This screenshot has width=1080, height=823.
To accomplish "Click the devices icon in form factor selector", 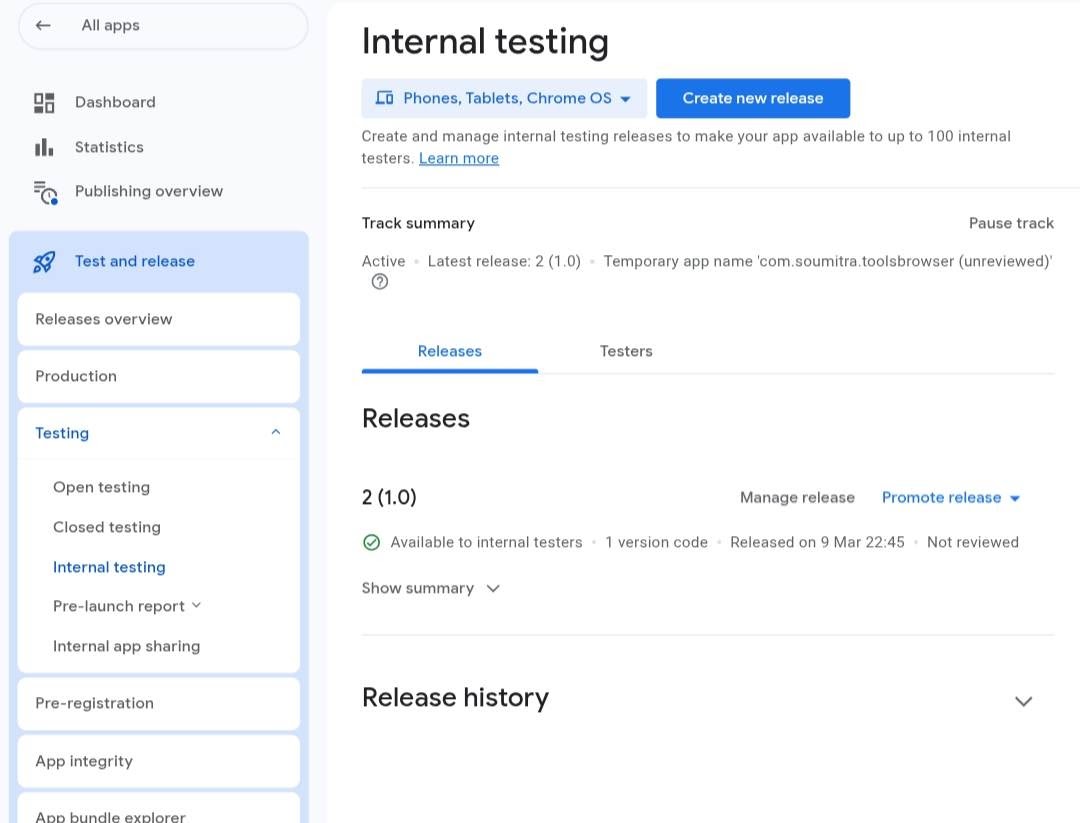I will pyautogui.click(x=384, y=98).
